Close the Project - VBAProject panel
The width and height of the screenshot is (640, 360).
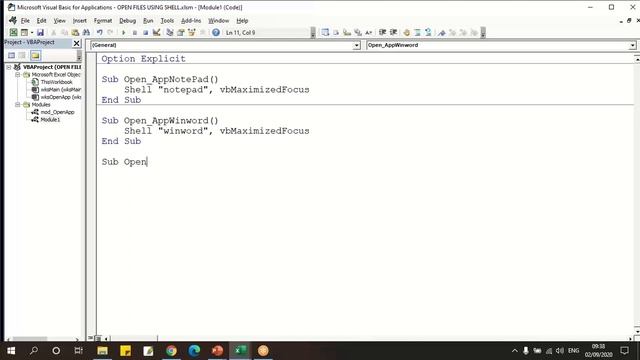(76, 43)
